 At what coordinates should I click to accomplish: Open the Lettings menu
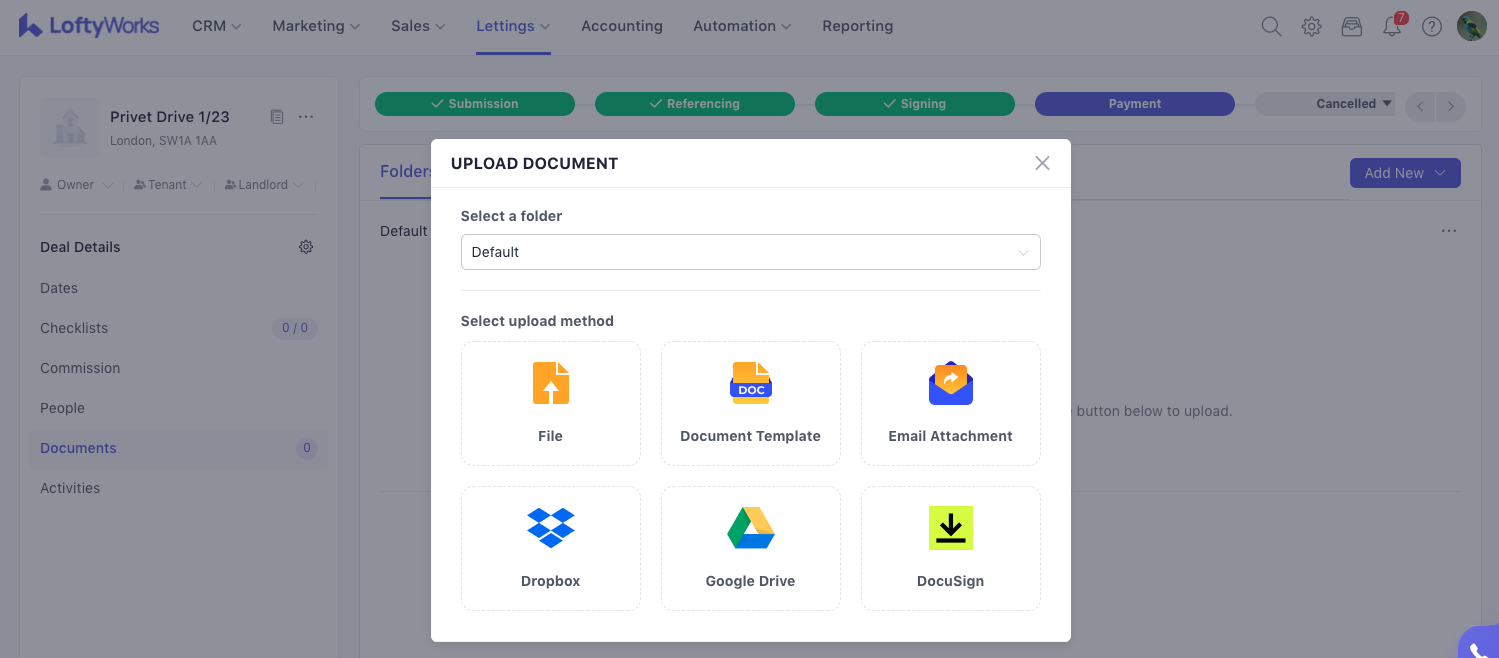pyautogui.click(x=512, y=27)
